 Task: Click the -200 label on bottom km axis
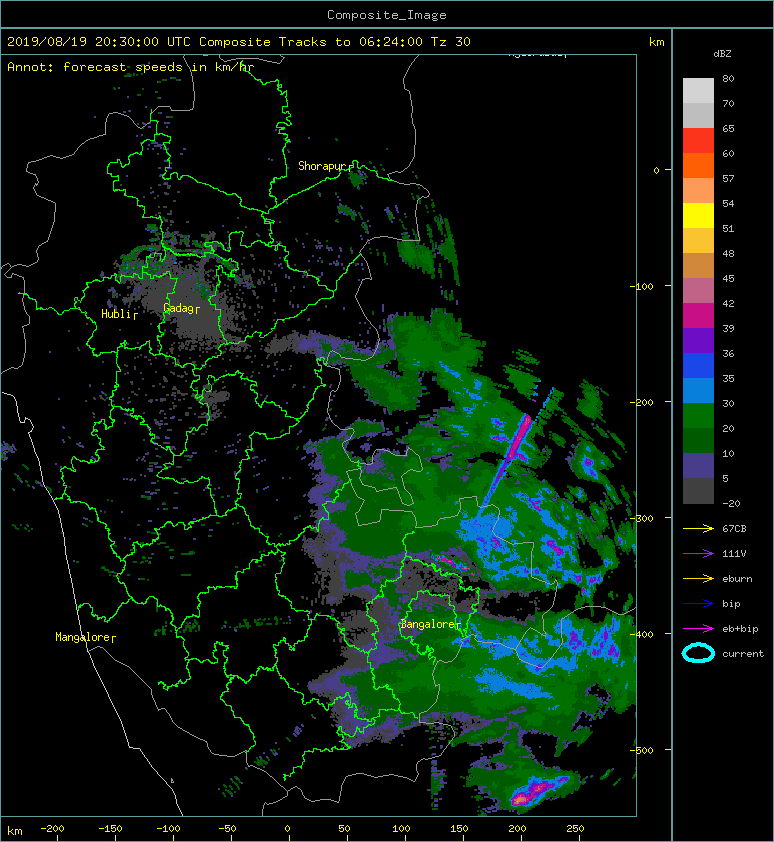pyautogui.click(x=52, y=829)
